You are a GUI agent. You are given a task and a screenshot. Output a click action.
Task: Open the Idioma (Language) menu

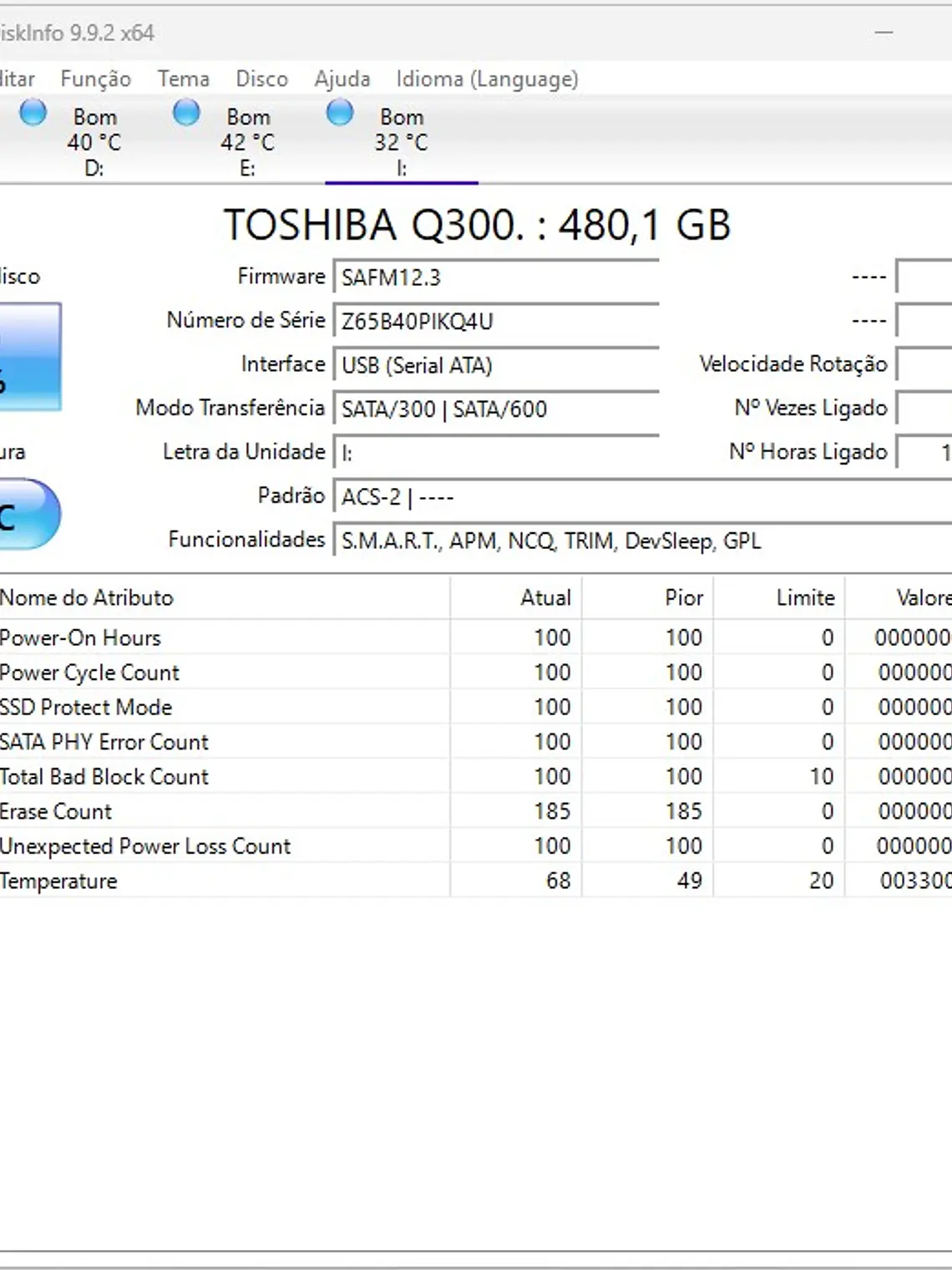point(487,79)
